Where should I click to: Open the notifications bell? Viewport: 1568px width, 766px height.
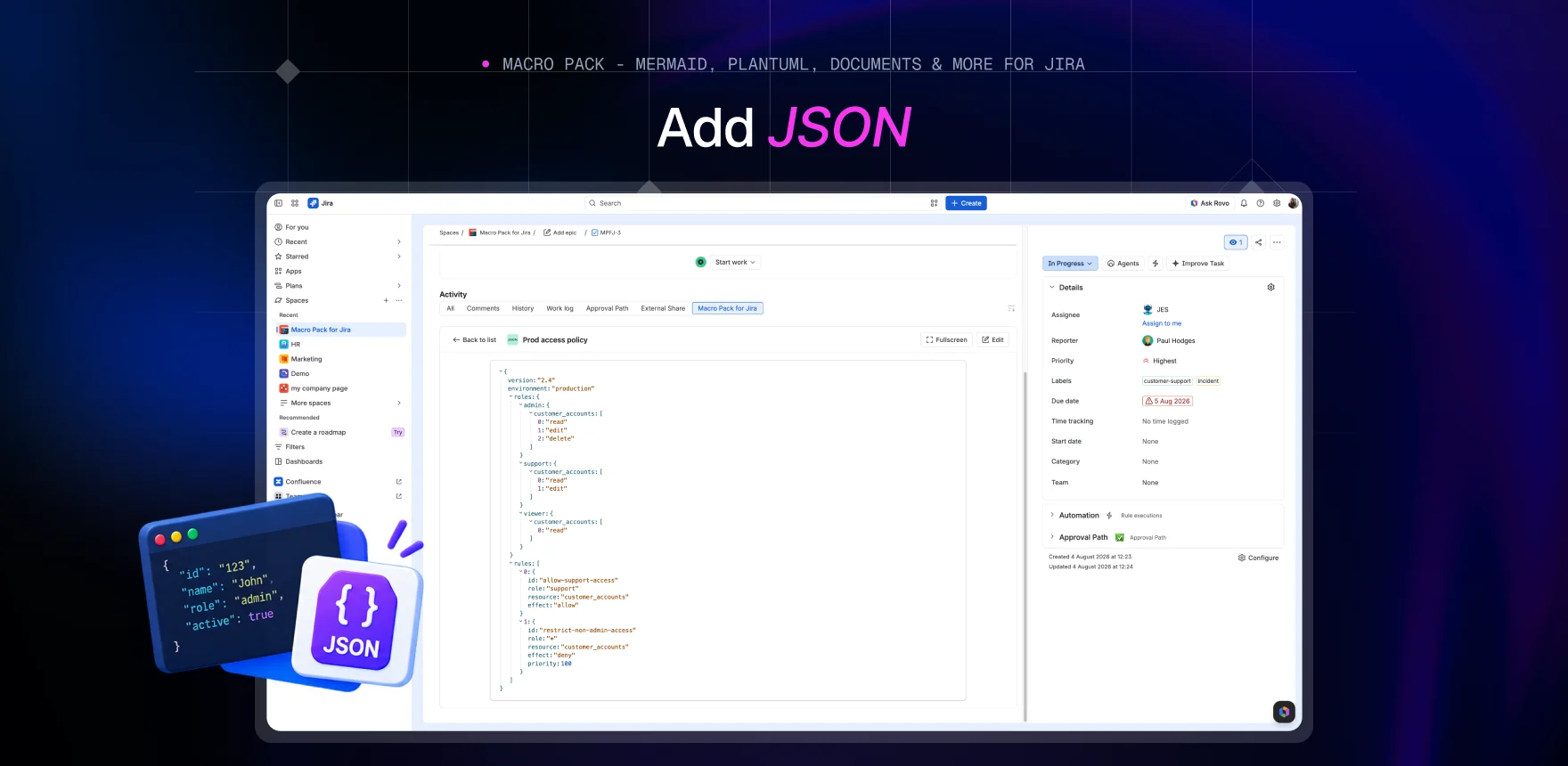pyautogui.click(x=1244, y=203)
